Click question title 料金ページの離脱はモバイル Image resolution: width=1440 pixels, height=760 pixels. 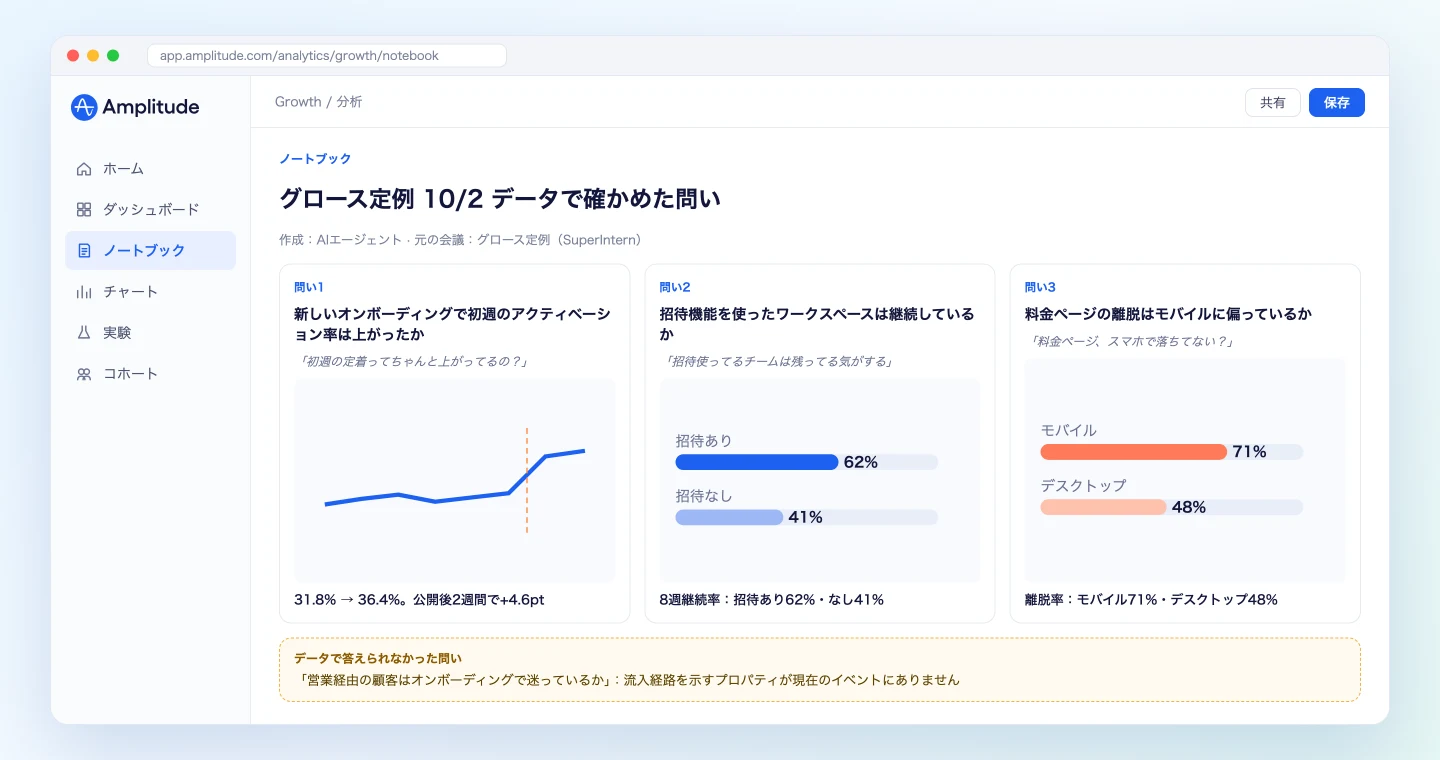pyautogui.click(x=1168, y=314)
